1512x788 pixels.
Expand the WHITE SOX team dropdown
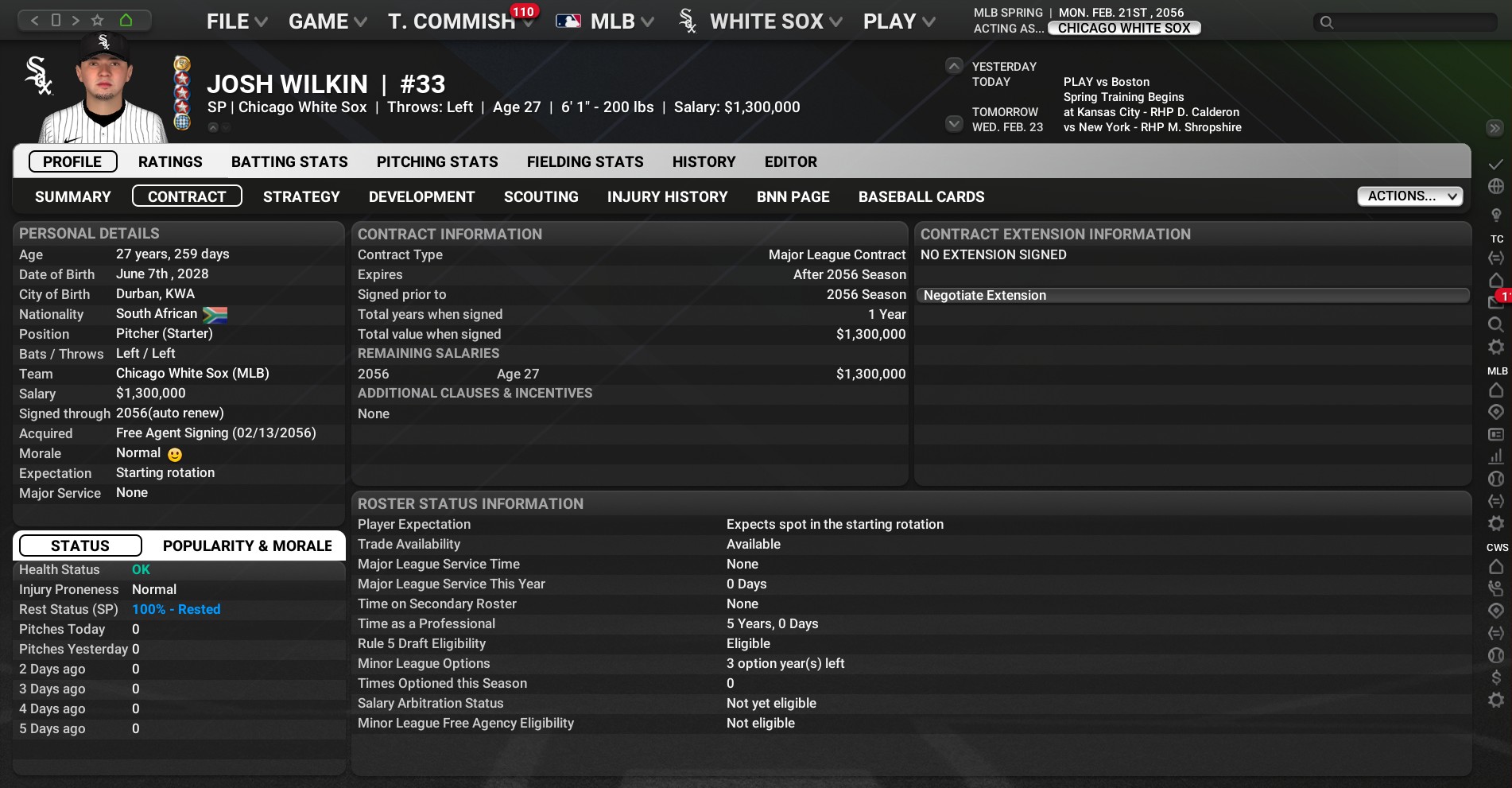tap(775, 21)
